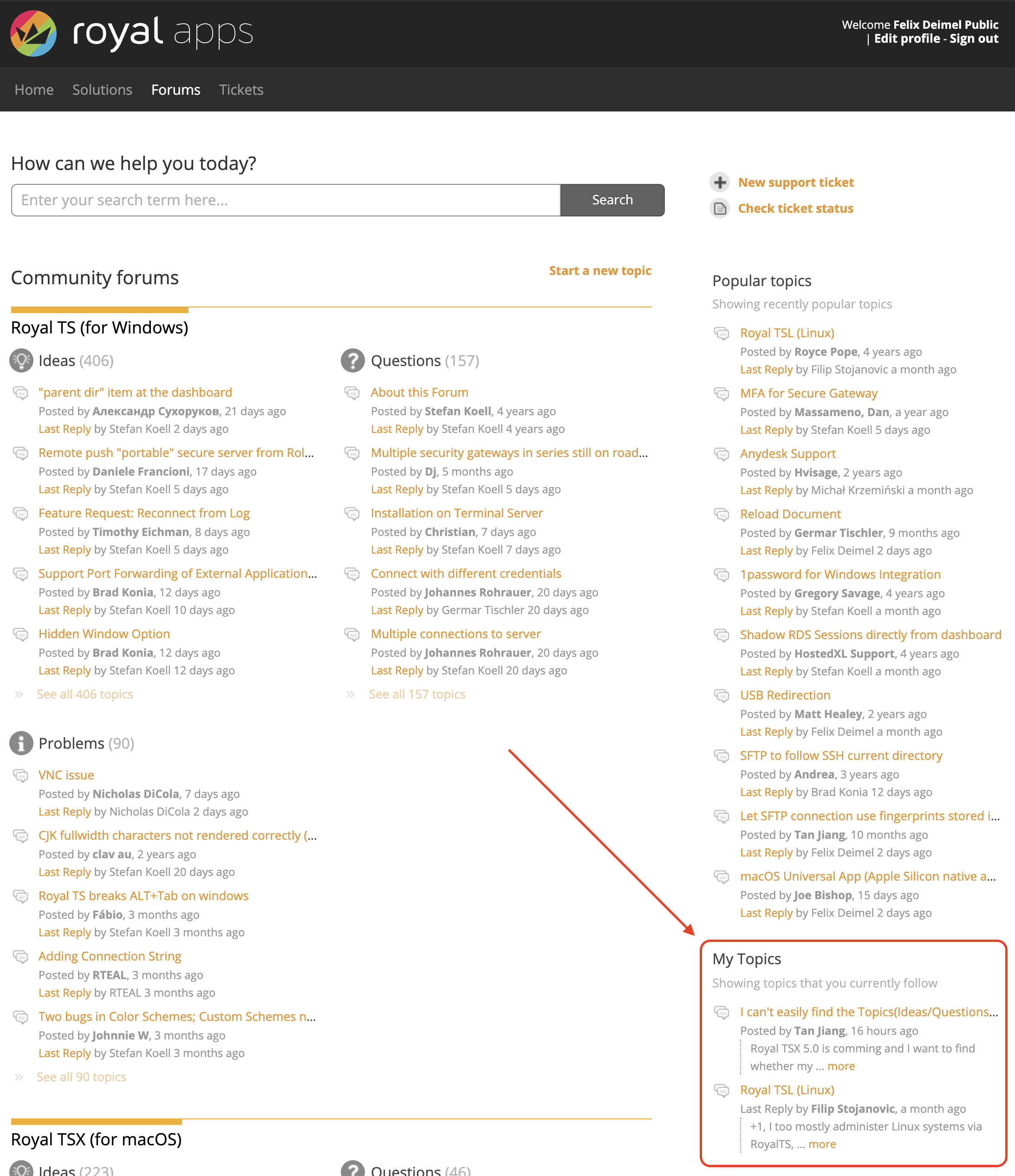The height and width of the screenshot is (1176, 1015).
Task: Click the Sign out link
Action: pos(974,39)
